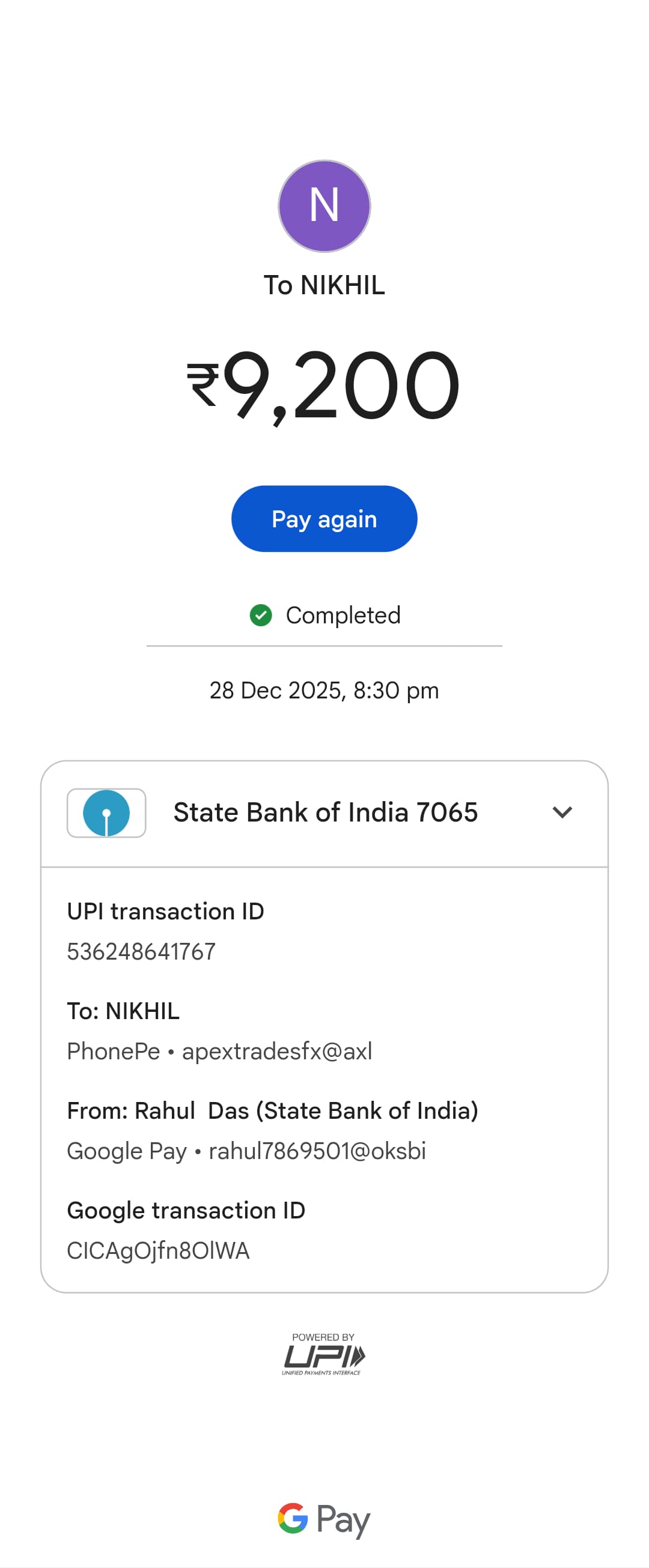Select the State Bank of India 7065 label
The width and height of the screenshot is (649, 1568).
tap(325, 812)
